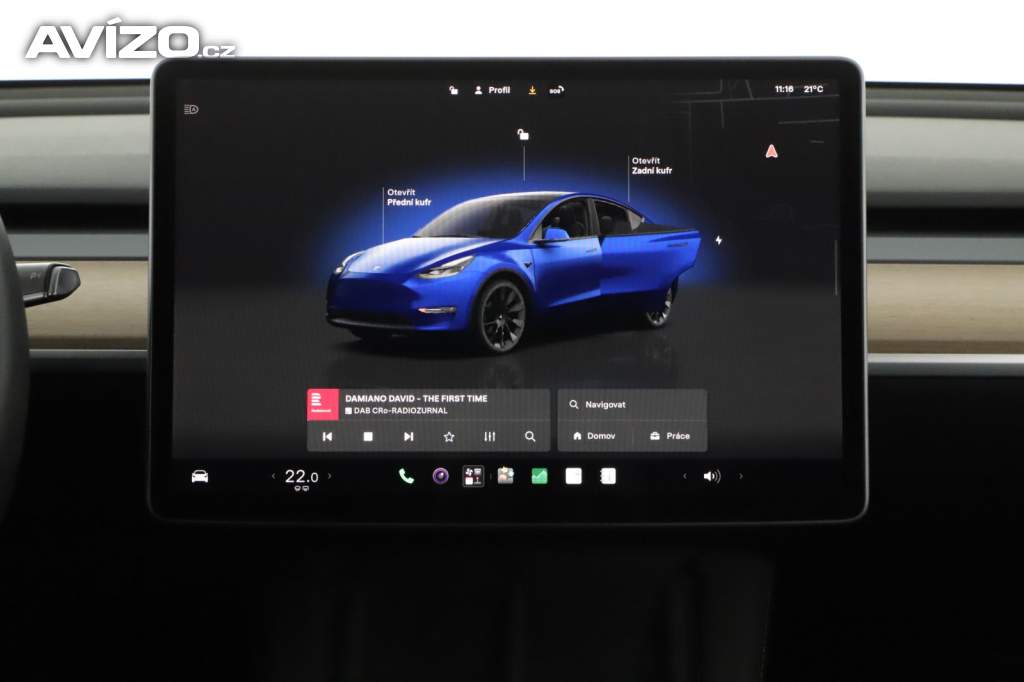1024x682 pixels.
Task: Open the notebook manual app icon
Action: (608, 476)
